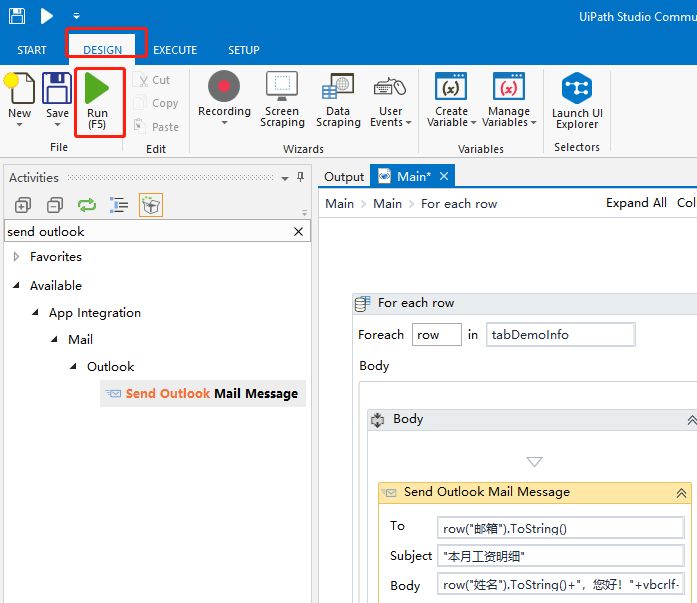
Task: Click the drop-activity triangle placeholder
Action: [534, 461]
